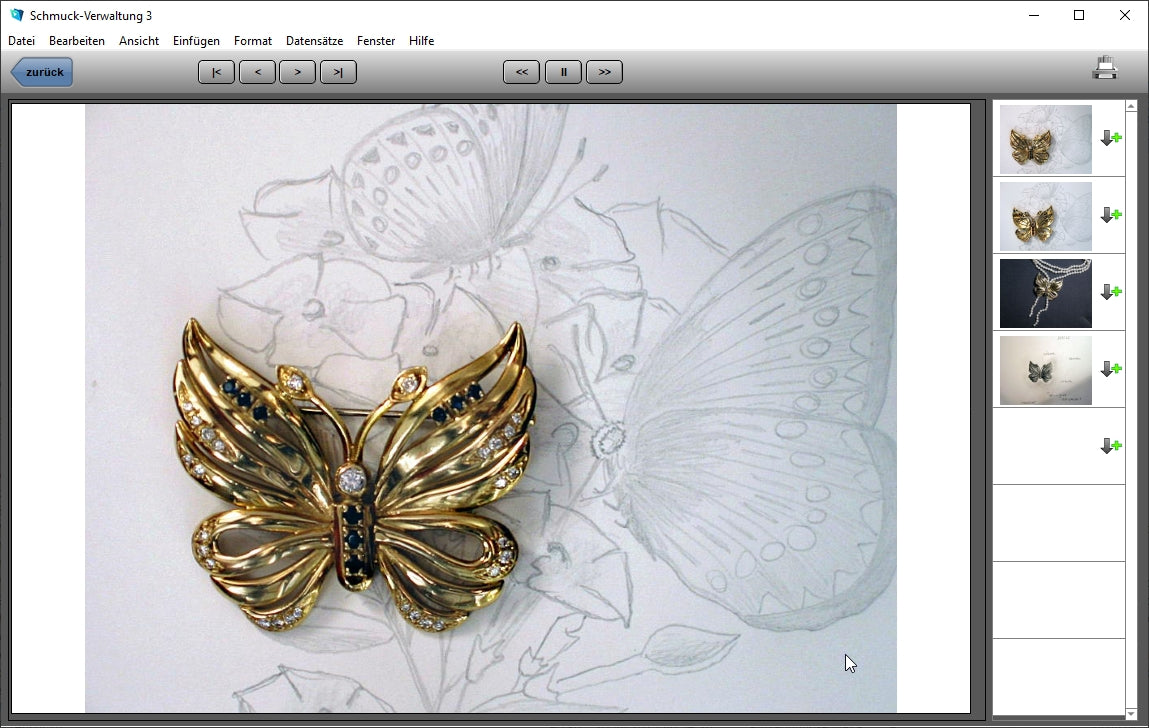The width and height of the screenshot is (1149, 728).
Task: Click the thumbnail list scroll down arrow
Action: click(1131, 713)
